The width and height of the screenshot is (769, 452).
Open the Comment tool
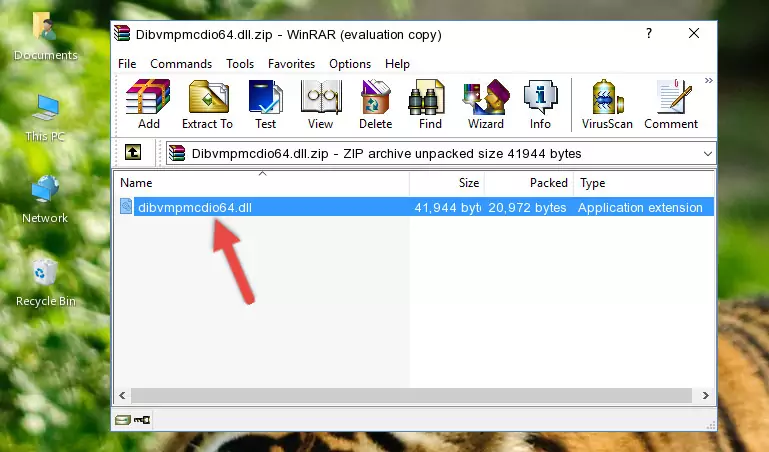click(x=671, y=104)
